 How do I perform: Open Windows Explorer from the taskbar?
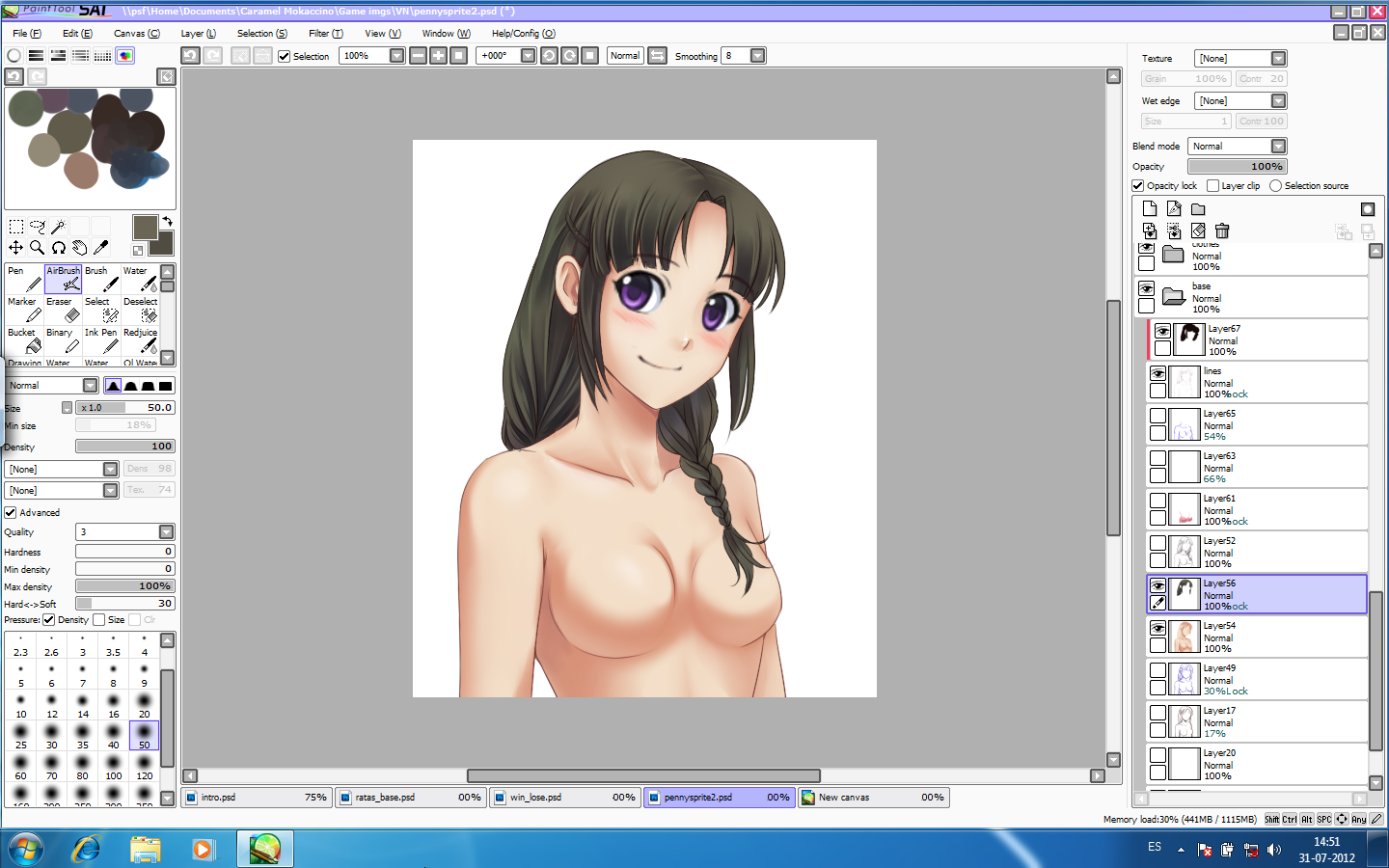146,849
